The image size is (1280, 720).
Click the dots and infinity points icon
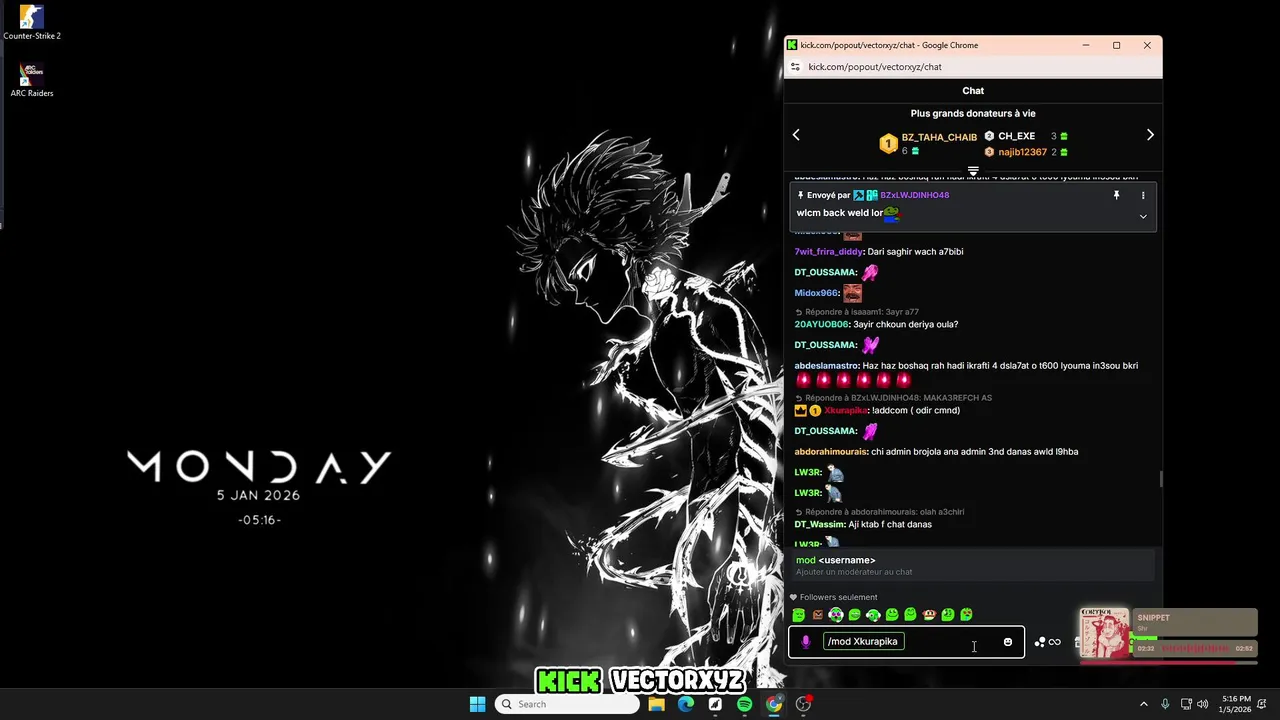[1047, 642]
